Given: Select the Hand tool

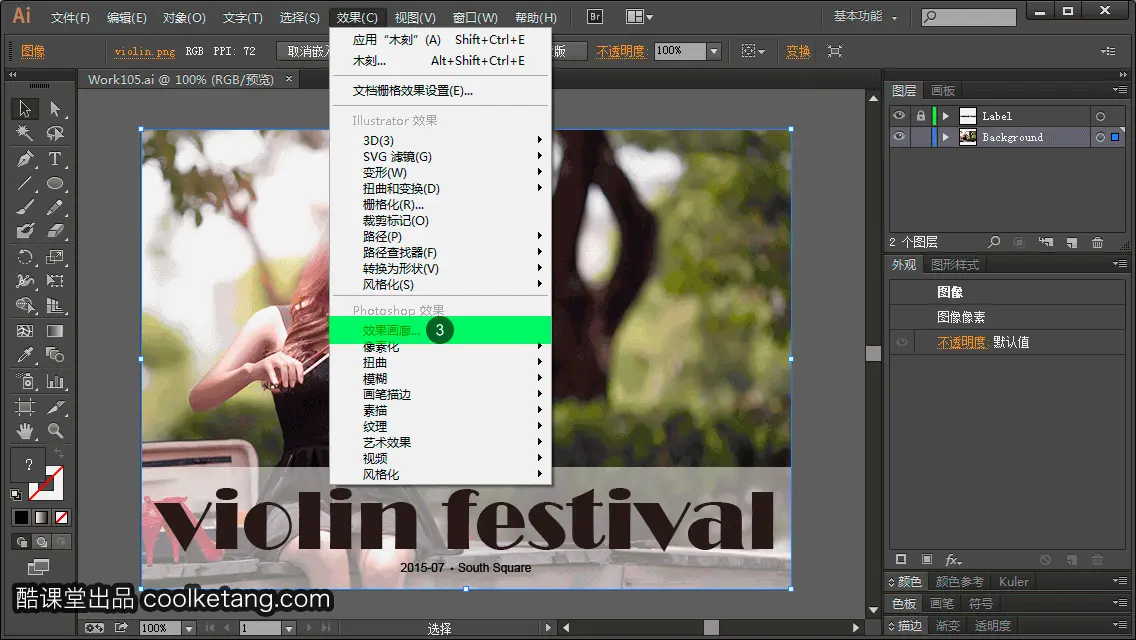Looking at the screenshot, I should pyautogui.click(x=25, y=431).
